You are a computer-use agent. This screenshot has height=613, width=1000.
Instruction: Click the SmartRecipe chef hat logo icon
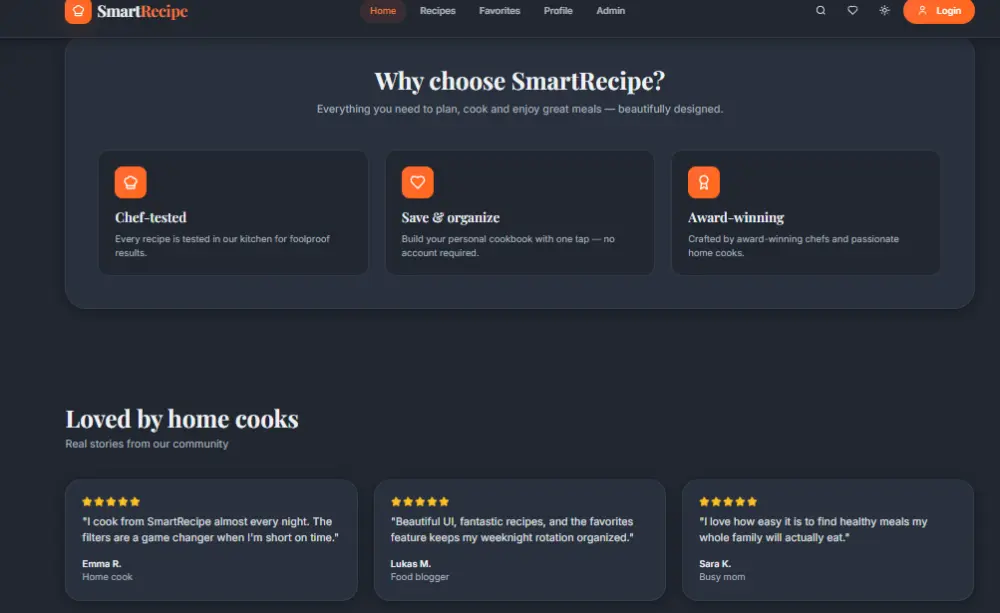[78, 11]
